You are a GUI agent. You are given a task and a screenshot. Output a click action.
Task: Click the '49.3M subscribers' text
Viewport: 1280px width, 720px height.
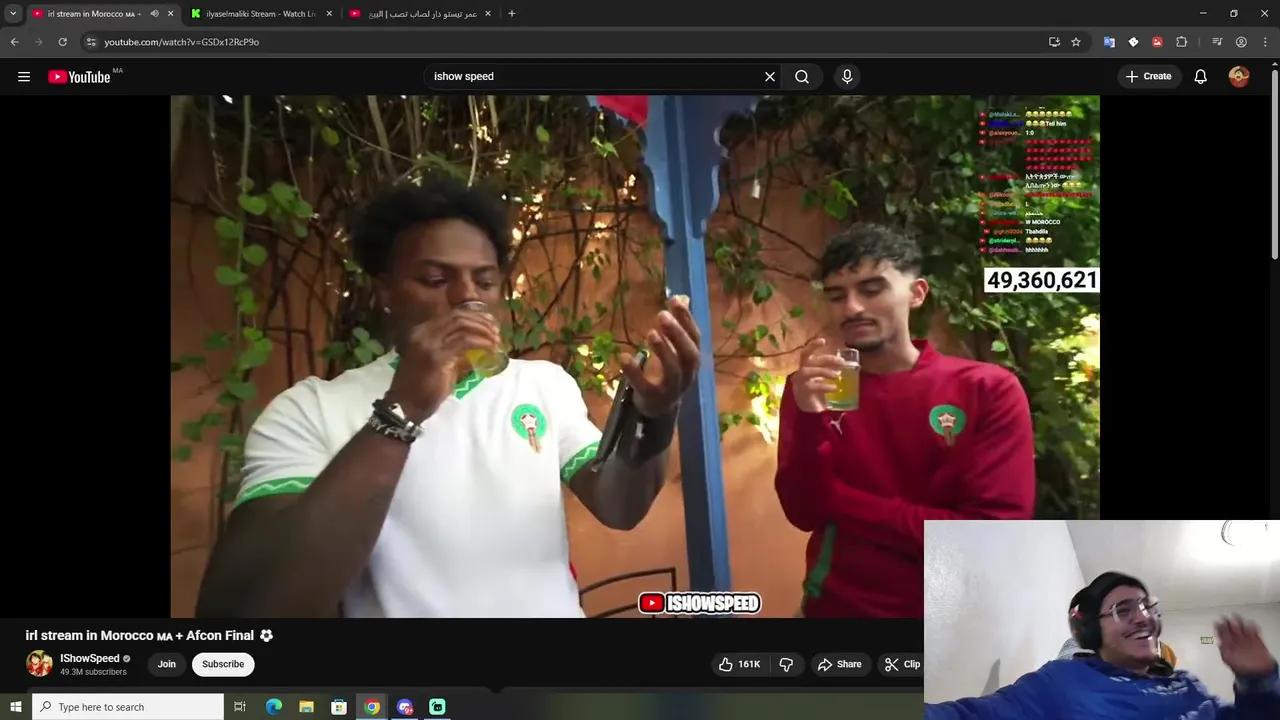click(x=93, y=672)
